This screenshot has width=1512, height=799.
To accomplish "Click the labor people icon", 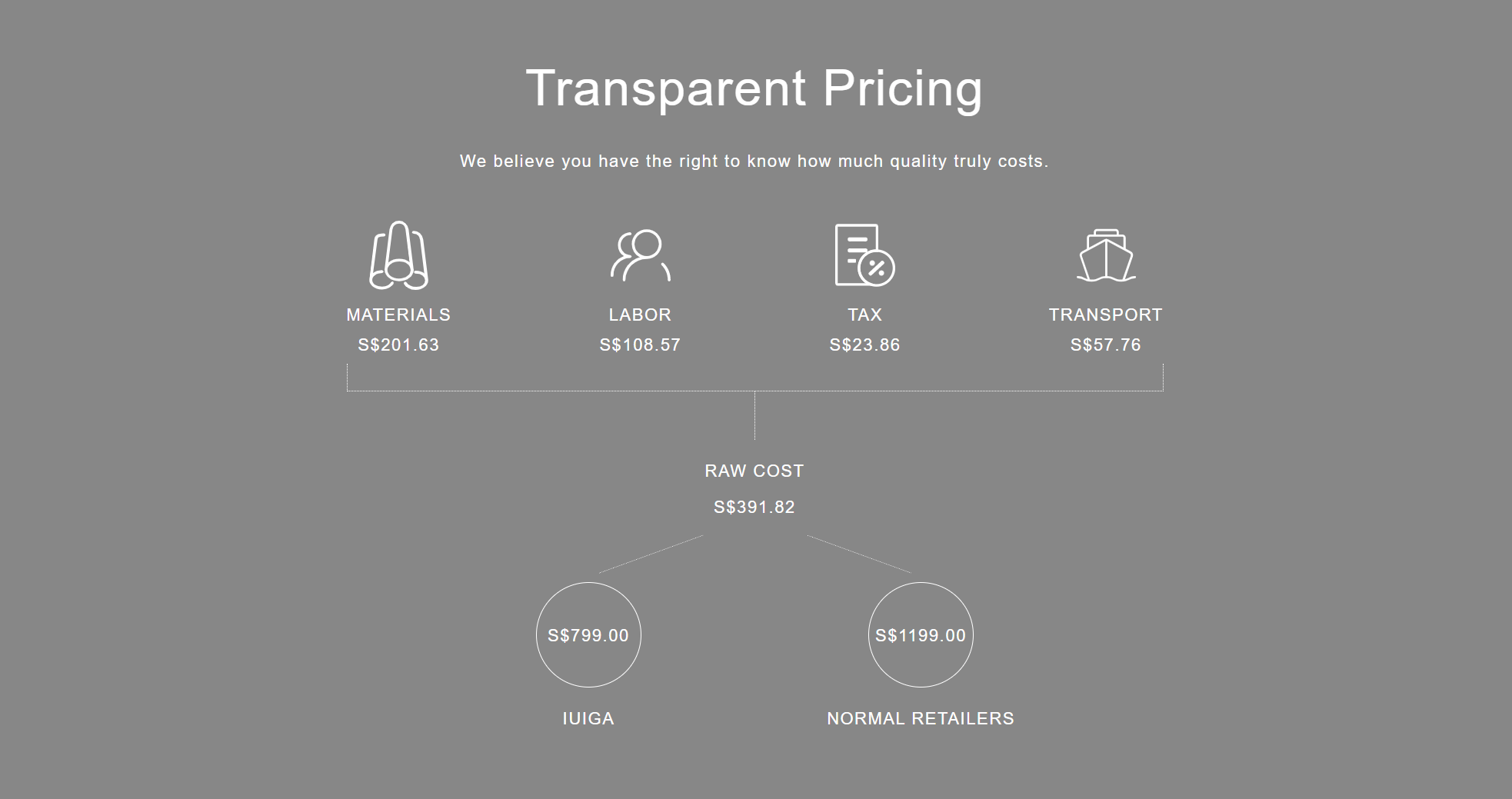I will pyautogui.click(x=640, y=255).
